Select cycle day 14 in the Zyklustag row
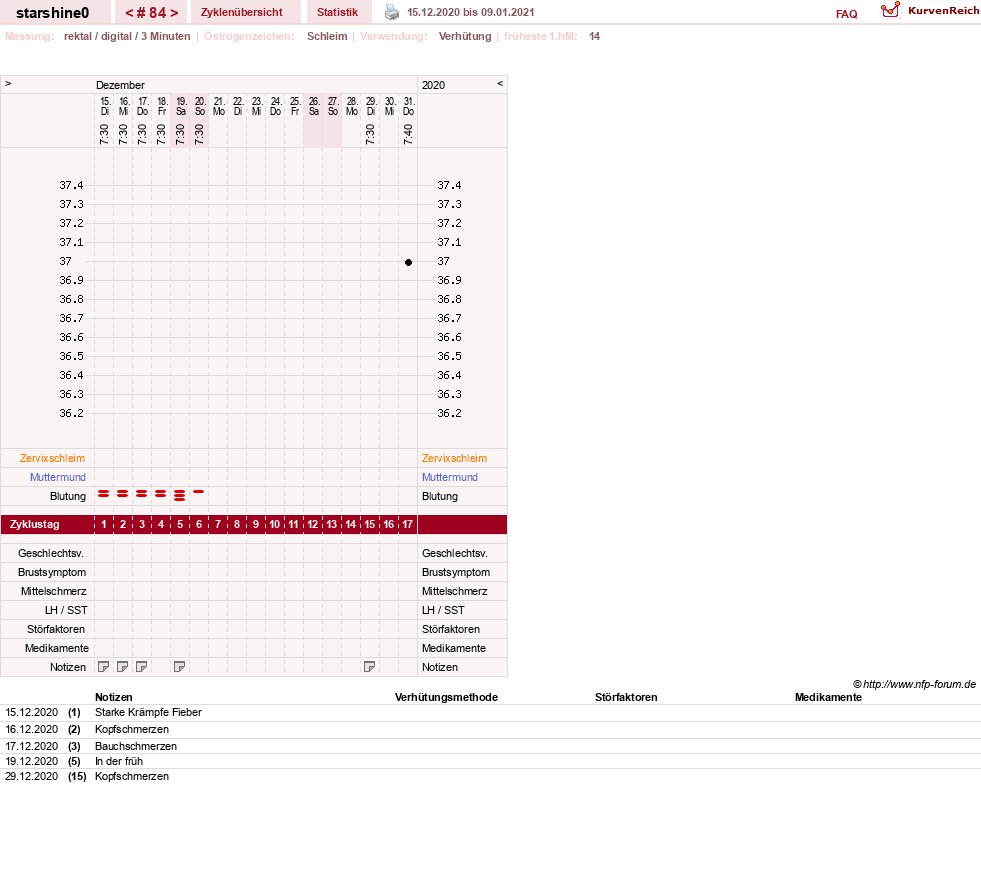 pos(351,524)
